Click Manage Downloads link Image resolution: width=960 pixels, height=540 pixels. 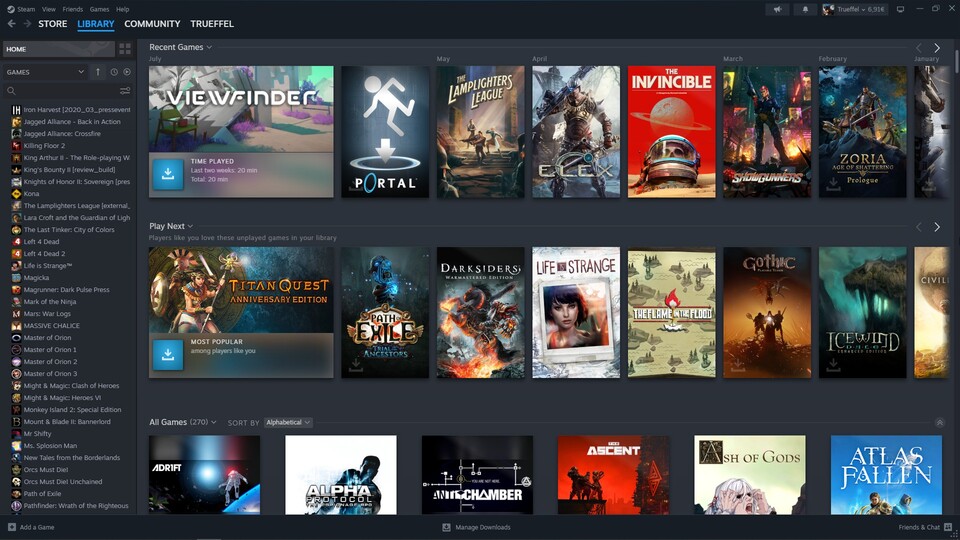coord(483,527)
